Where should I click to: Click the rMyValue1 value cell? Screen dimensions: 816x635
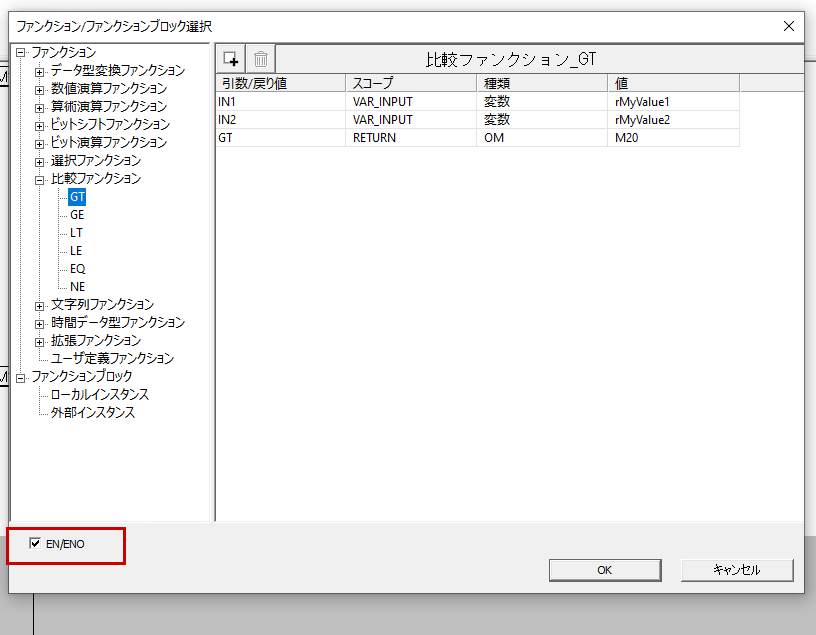672,101
